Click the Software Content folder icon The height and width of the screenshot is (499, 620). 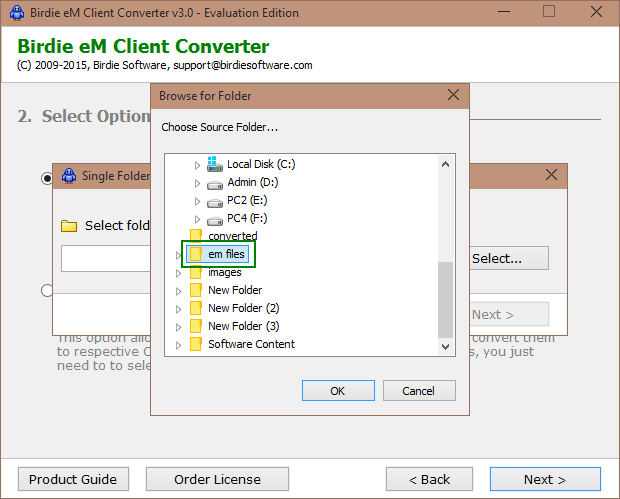(x=196, y=344)
